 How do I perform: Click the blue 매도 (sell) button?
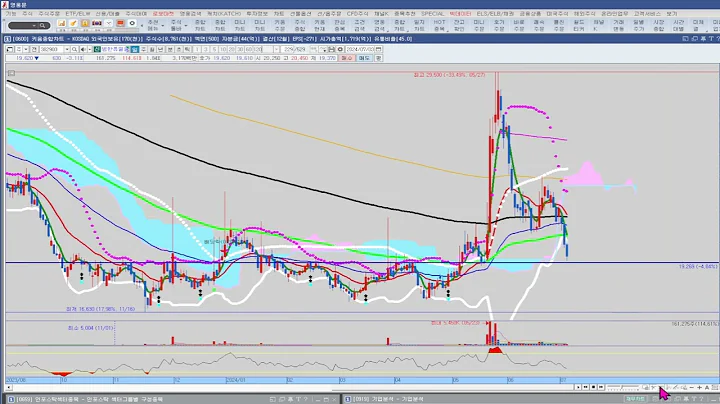click(364, 58)
